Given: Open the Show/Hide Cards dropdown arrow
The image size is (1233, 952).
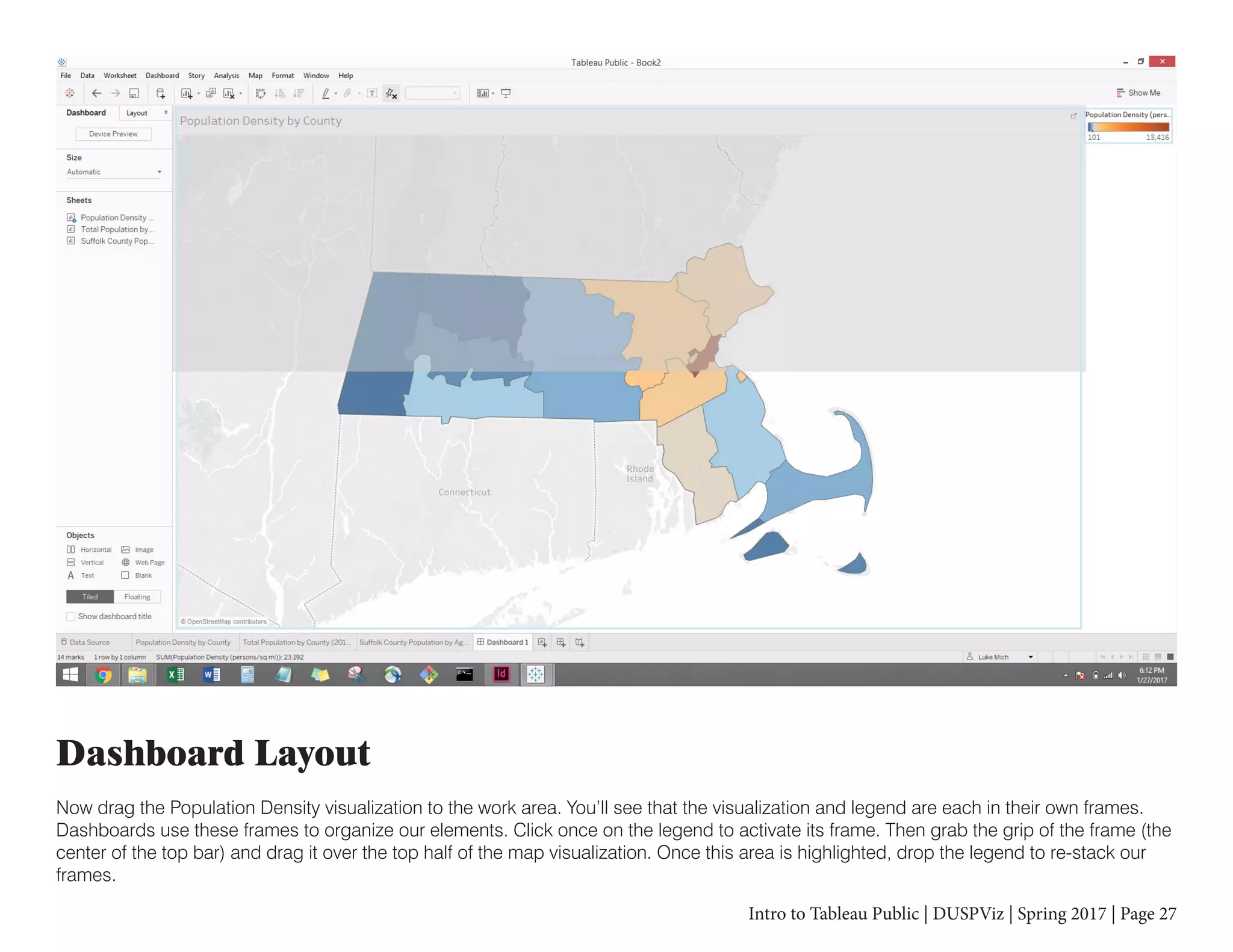Looking at the screenshot, I should [x=493, y=94].
